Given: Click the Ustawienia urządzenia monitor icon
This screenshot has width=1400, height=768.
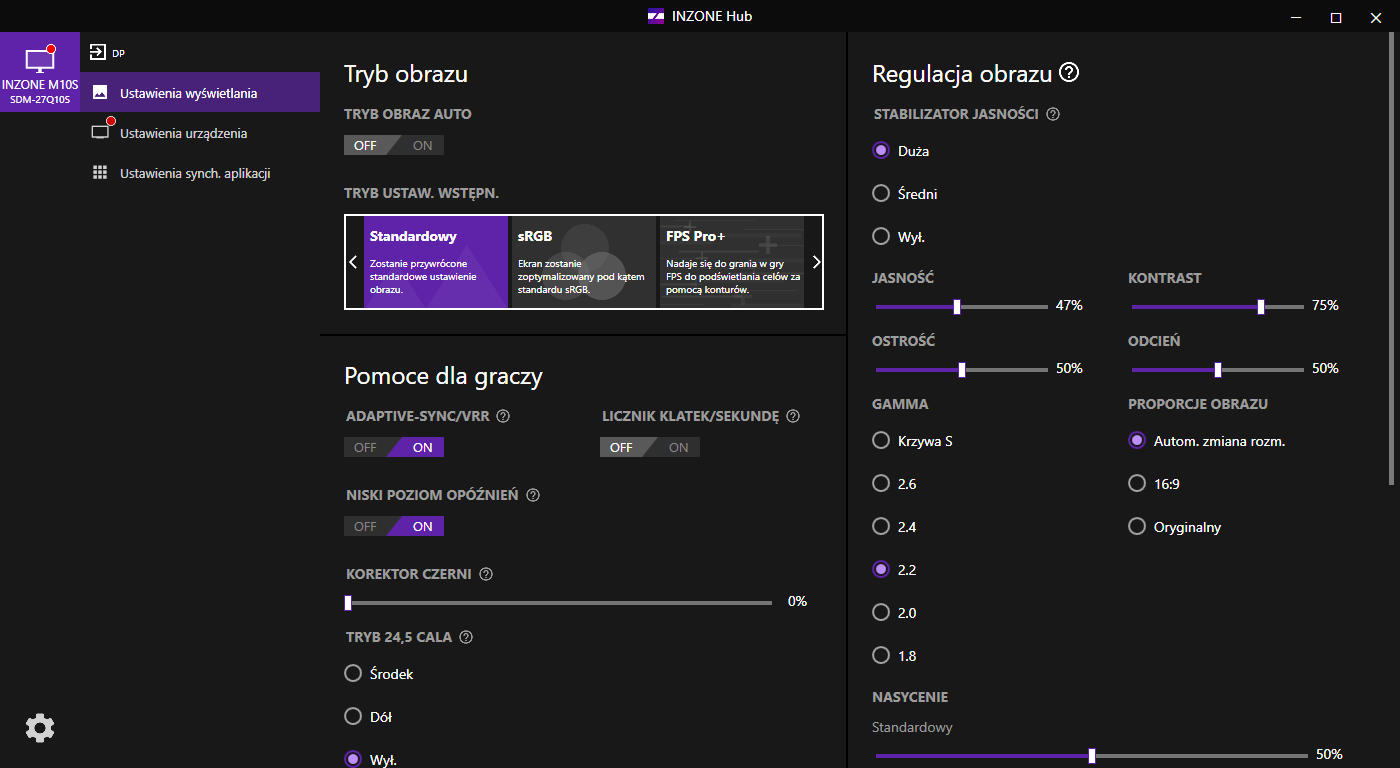Looking at the screenshot, I should point(100,132).
